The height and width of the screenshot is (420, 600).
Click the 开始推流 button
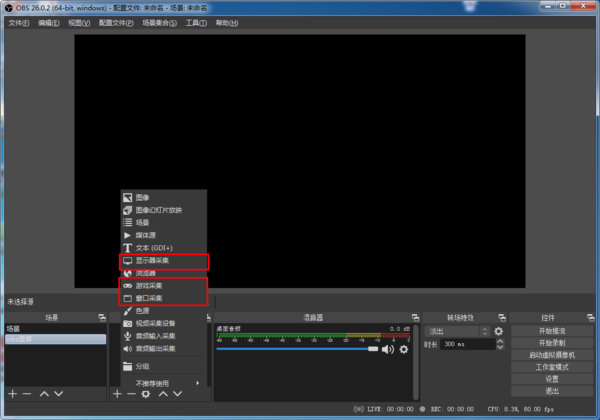coord(552,330)
